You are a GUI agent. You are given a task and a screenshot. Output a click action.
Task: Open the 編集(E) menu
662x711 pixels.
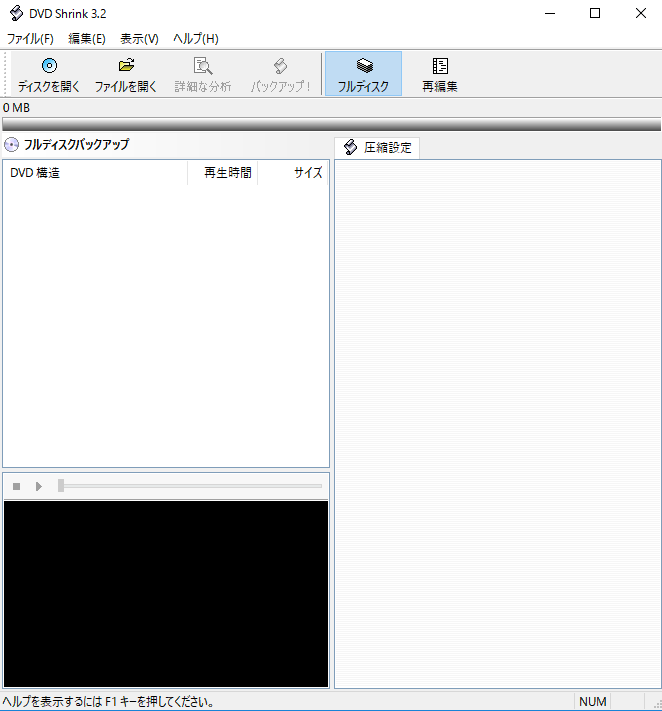pos(87,39)
